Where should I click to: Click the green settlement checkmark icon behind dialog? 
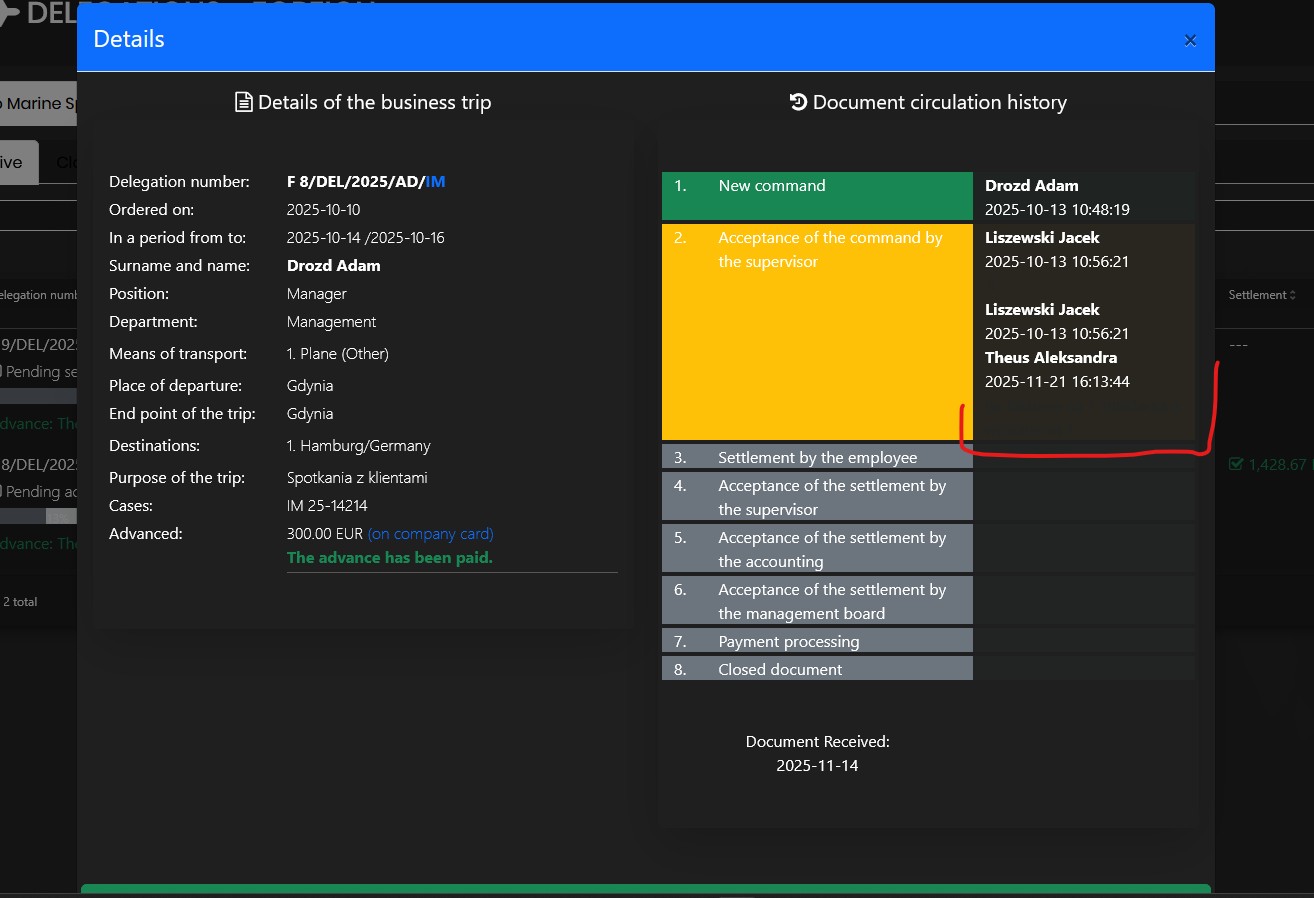(1235, 464)
